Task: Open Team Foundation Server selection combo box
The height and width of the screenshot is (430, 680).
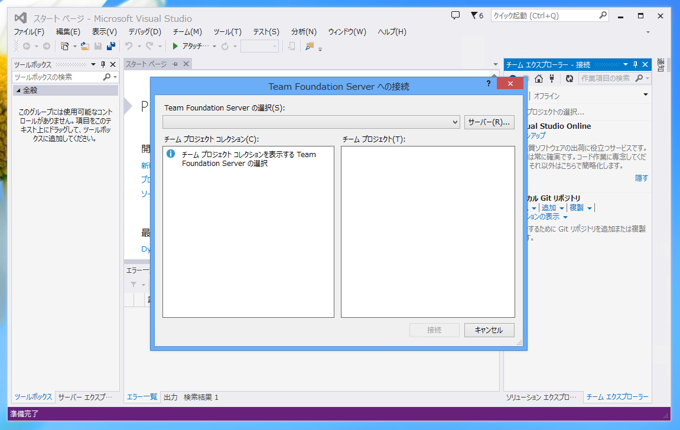Action: (311, 122)
